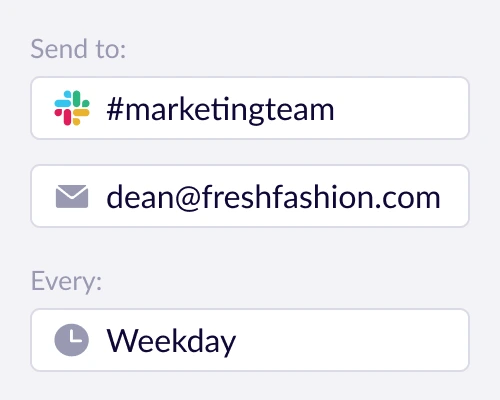The image size is (500, 400).
Task: Choose the Slack destination row
Action: pyautogui.click(x=250, y=108)
